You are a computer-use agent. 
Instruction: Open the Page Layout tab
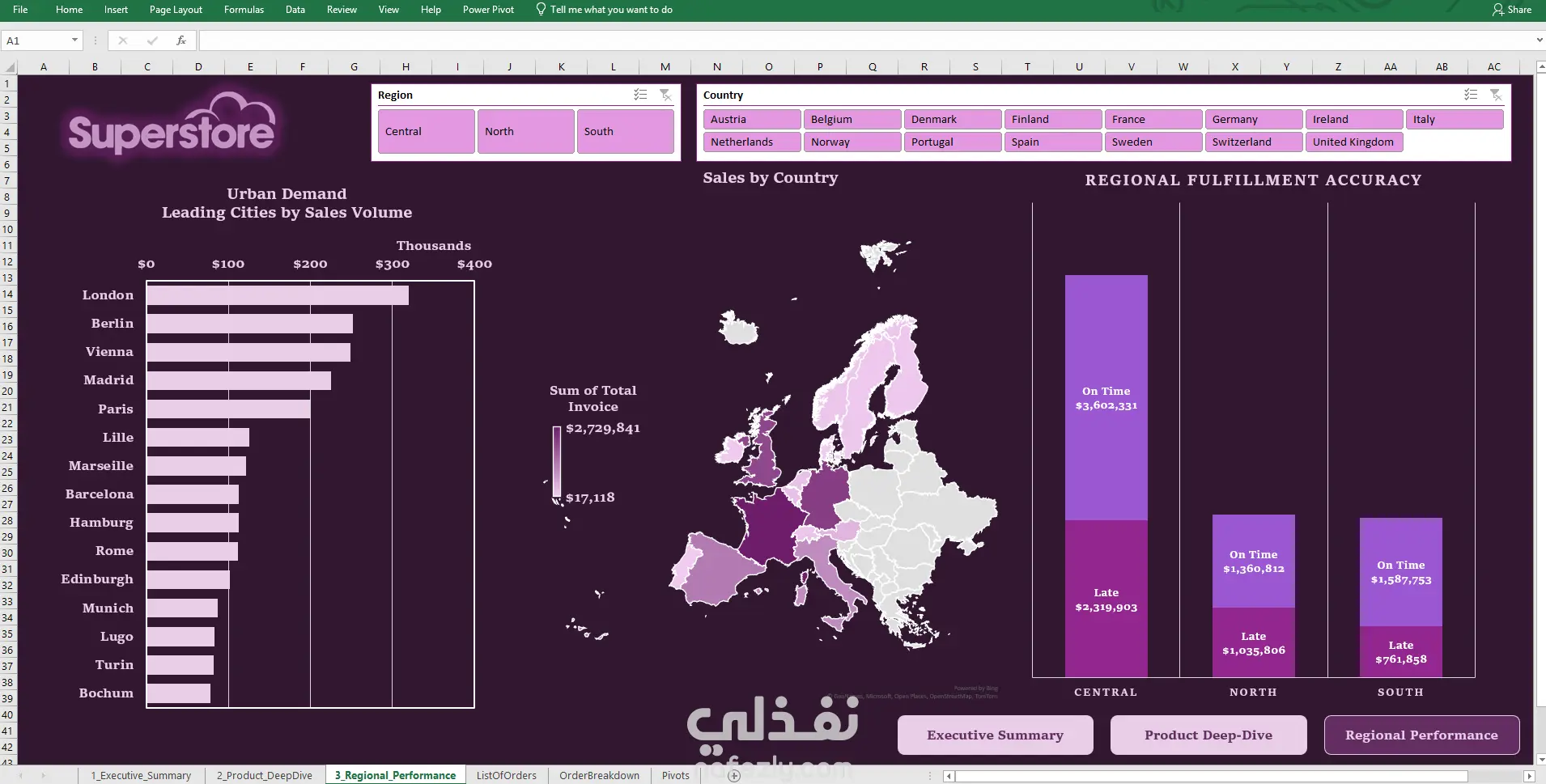pyautogui.click(x=176, y=10)
